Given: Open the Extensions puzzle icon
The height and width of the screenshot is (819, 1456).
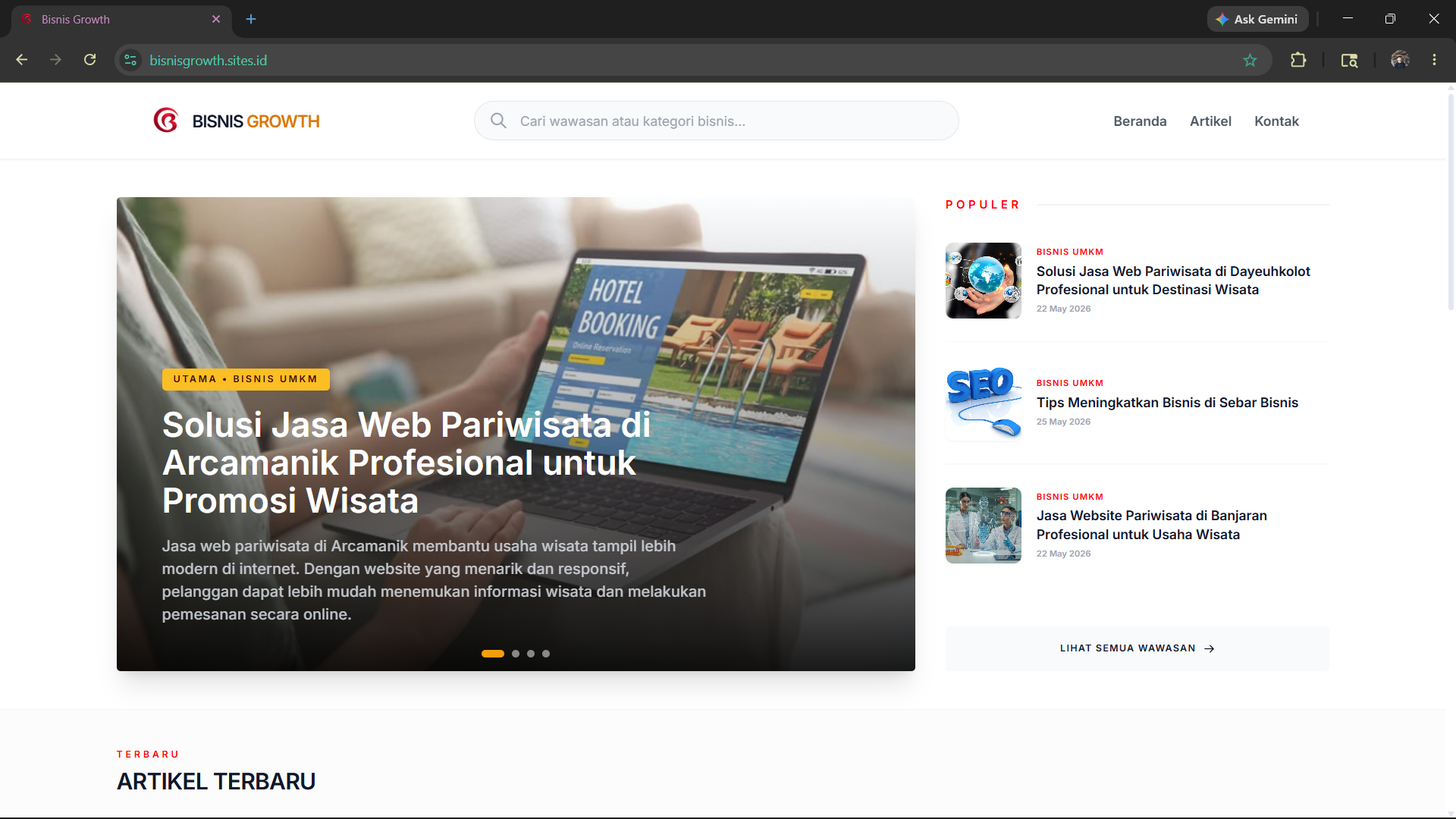Looking at the screenshot, I should click(1298, 60).
